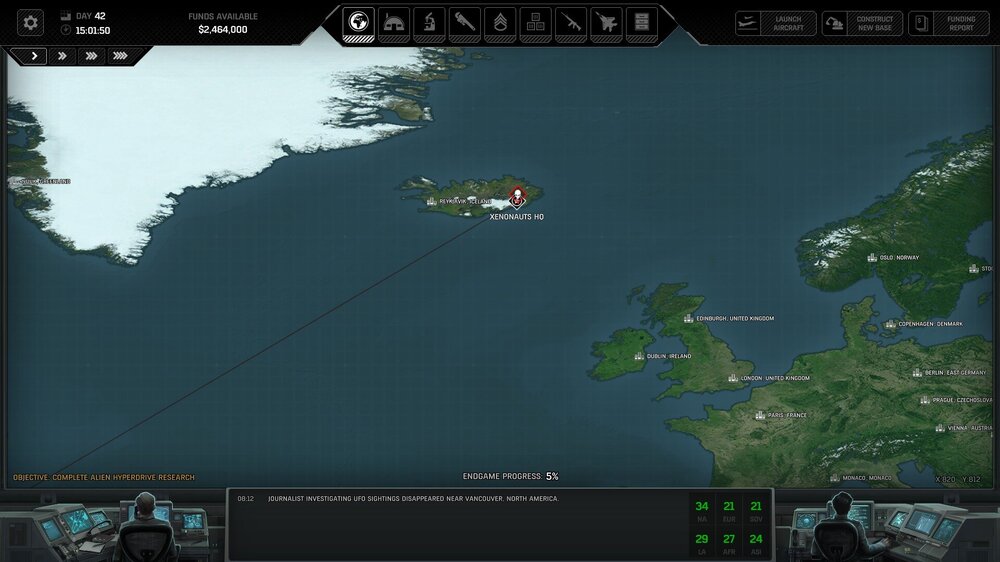Image resolution: width=1000 pixels, height=562 pixels.
Task: Click the SOV region panic value 21
Action: (756, 507)
